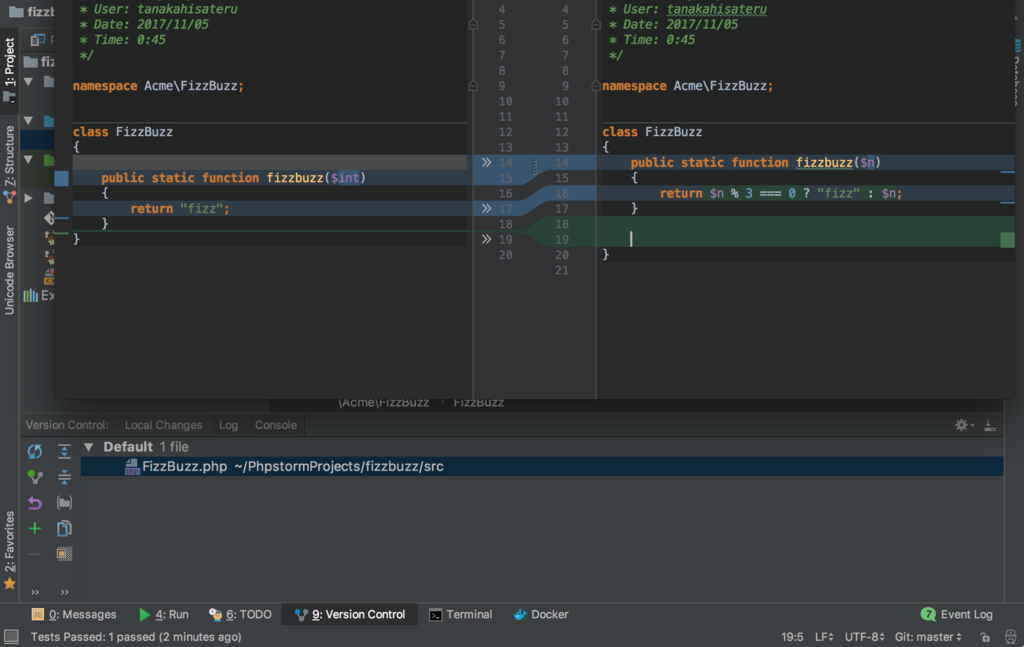
Task: Click $n parameter in fizzbuzz signature
Action: (x=867, y=163)
